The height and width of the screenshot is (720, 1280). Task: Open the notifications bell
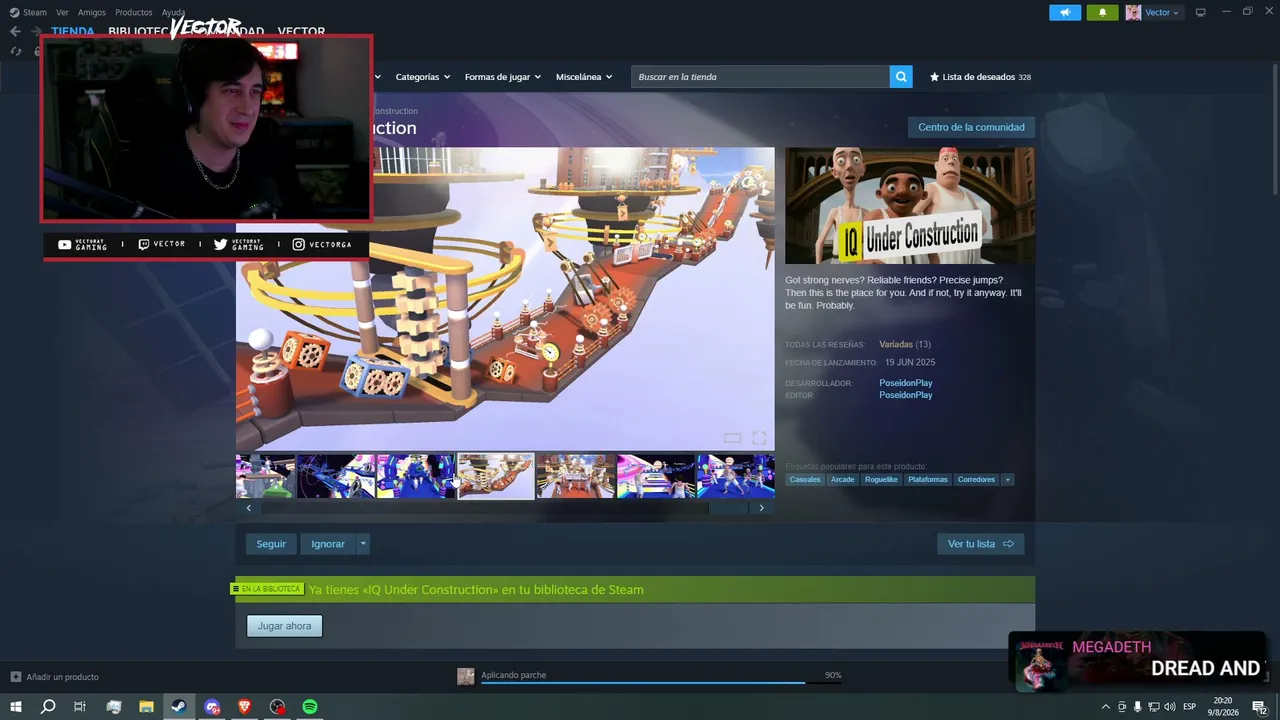1102,13
